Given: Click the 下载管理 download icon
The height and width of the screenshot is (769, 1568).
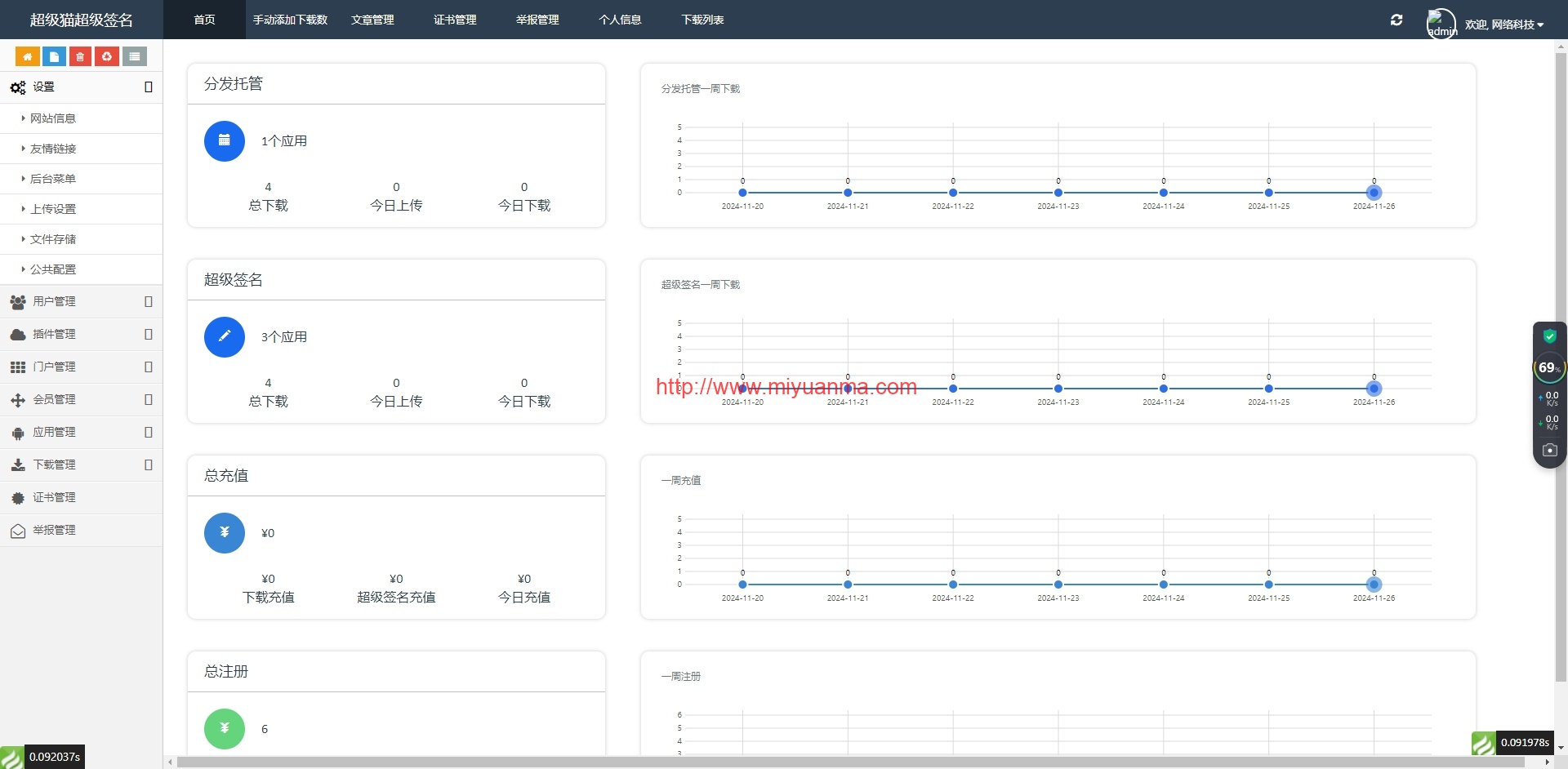Looking at the screenshot, I should [x=18, y=465].
